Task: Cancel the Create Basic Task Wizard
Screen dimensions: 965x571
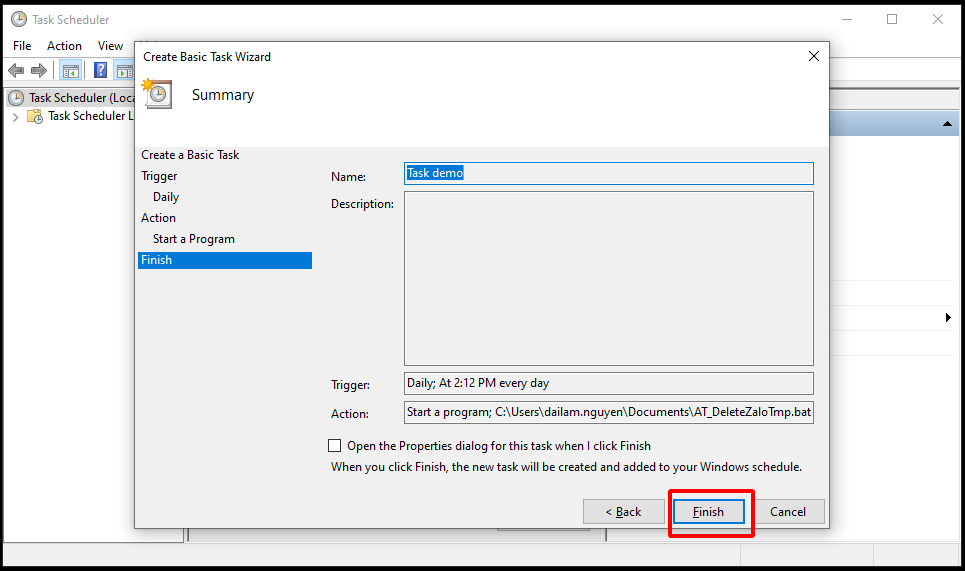Action: [x=788, y=512]
